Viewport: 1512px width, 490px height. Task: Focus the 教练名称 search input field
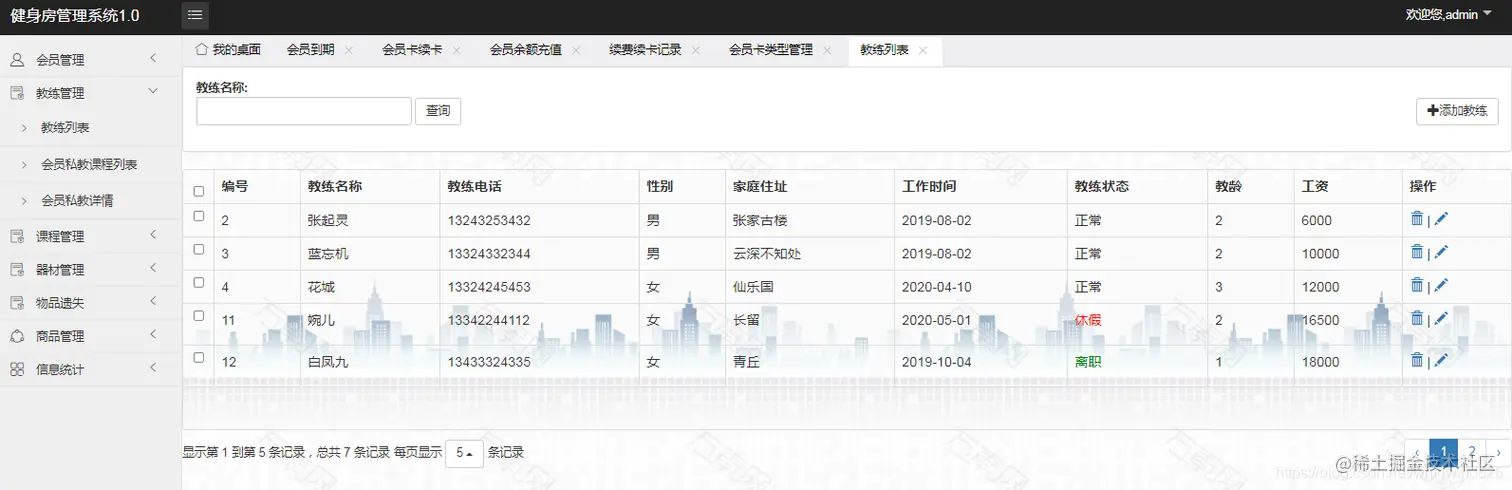pyautogui.click(x=304, y=111)
